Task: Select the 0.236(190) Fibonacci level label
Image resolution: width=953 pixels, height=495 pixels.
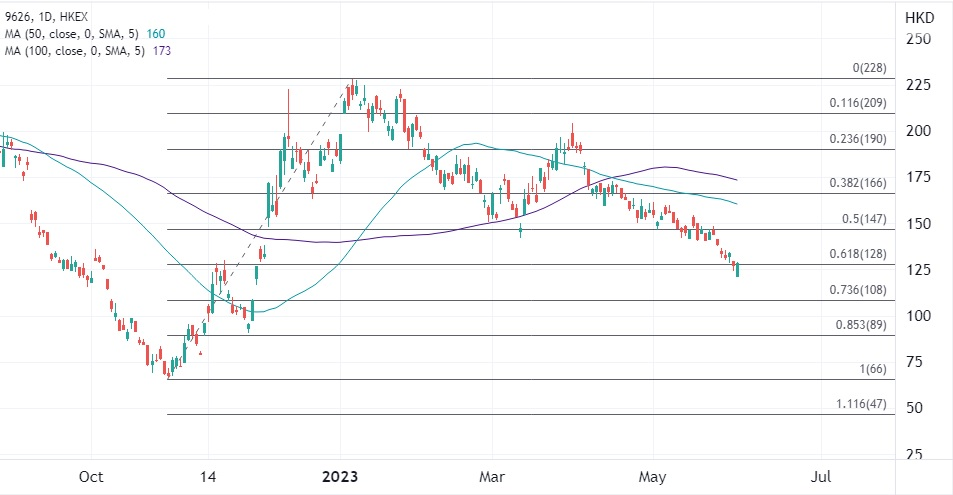Action: click(858, 139)
